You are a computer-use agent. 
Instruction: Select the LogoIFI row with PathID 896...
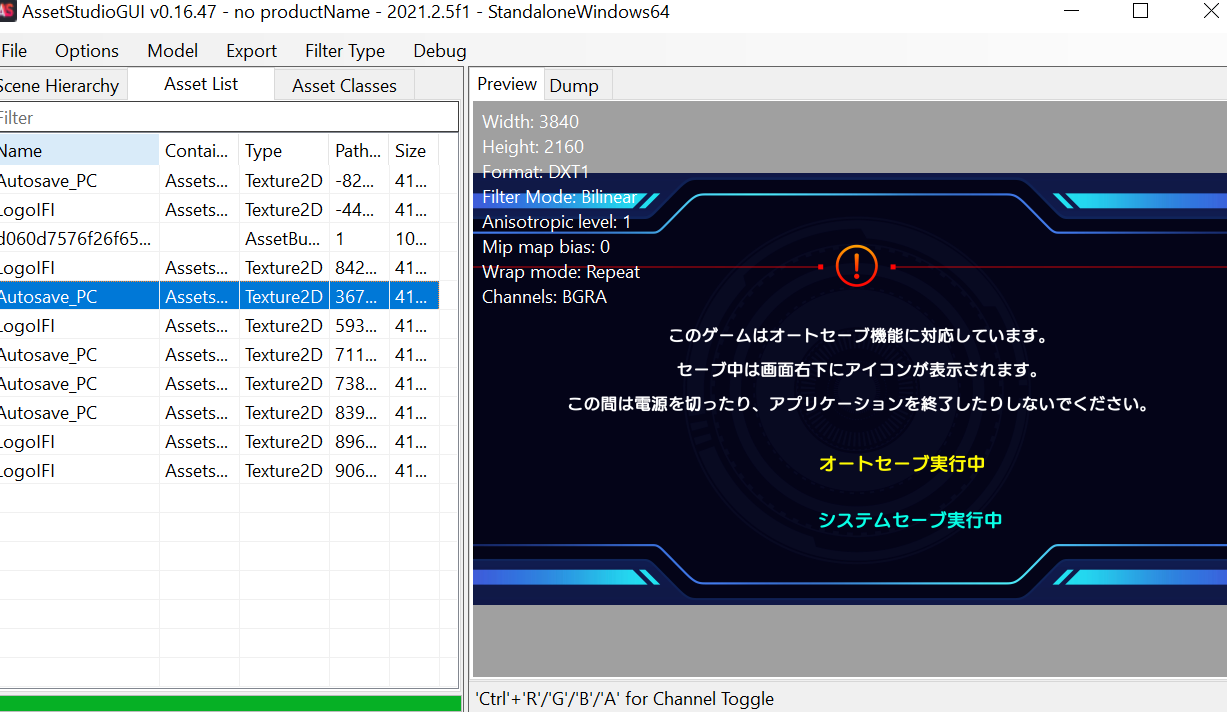(219, 442)
